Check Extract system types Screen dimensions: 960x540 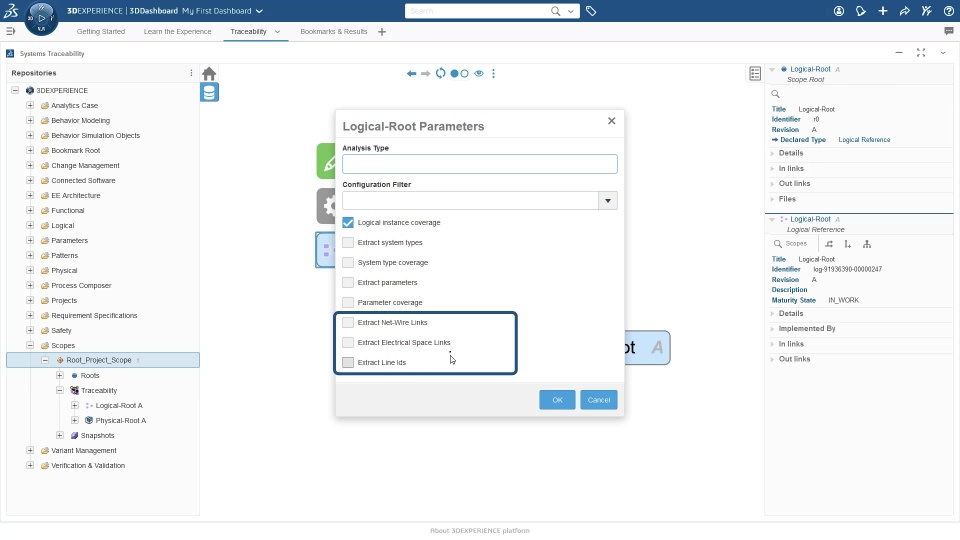[x=348, y=242]
